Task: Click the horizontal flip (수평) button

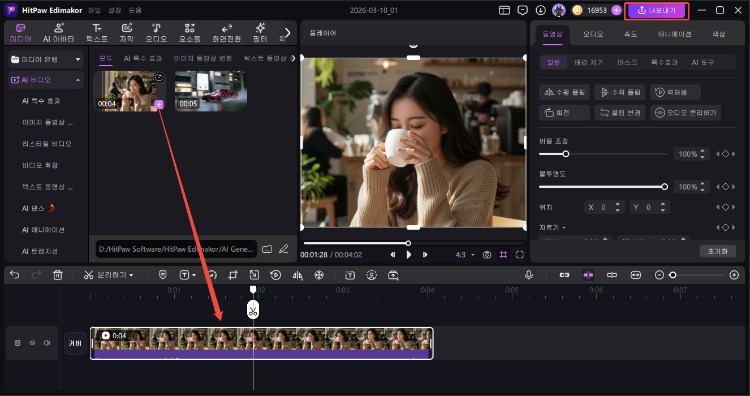Action: pyautogui.click(x=564, y=92)
